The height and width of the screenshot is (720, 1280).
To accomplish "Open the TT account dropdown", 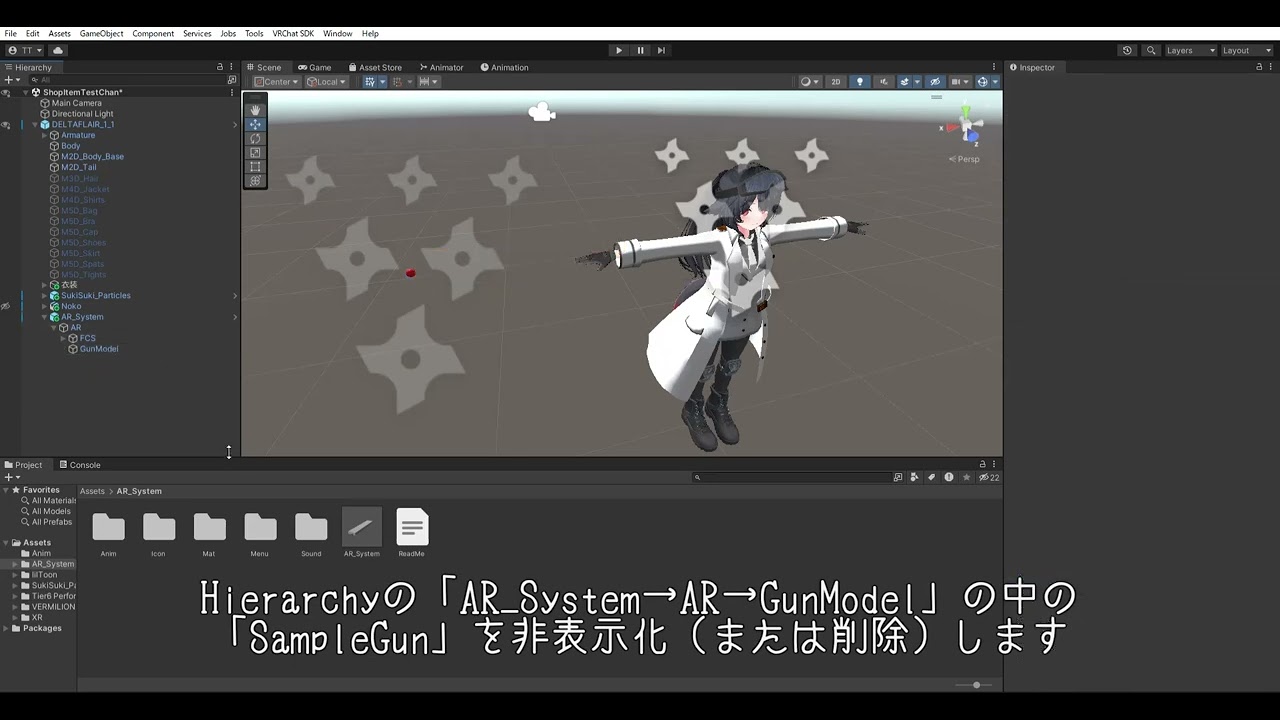I will pos(25,50).
